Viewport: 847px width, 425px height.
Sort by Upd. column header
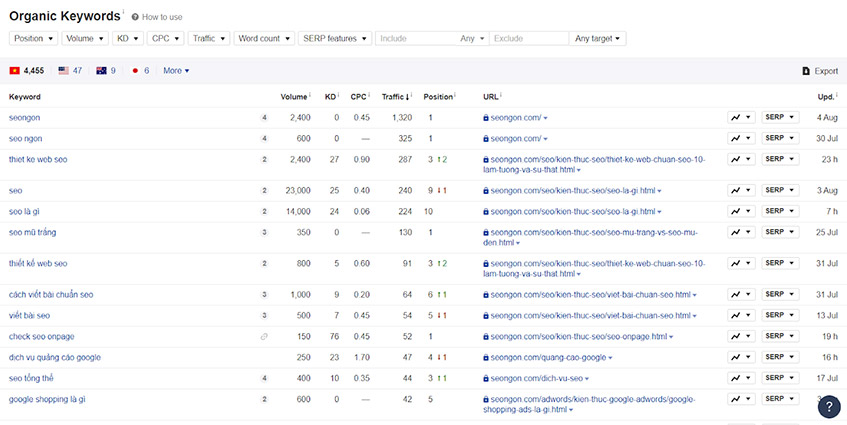(826, 97)
